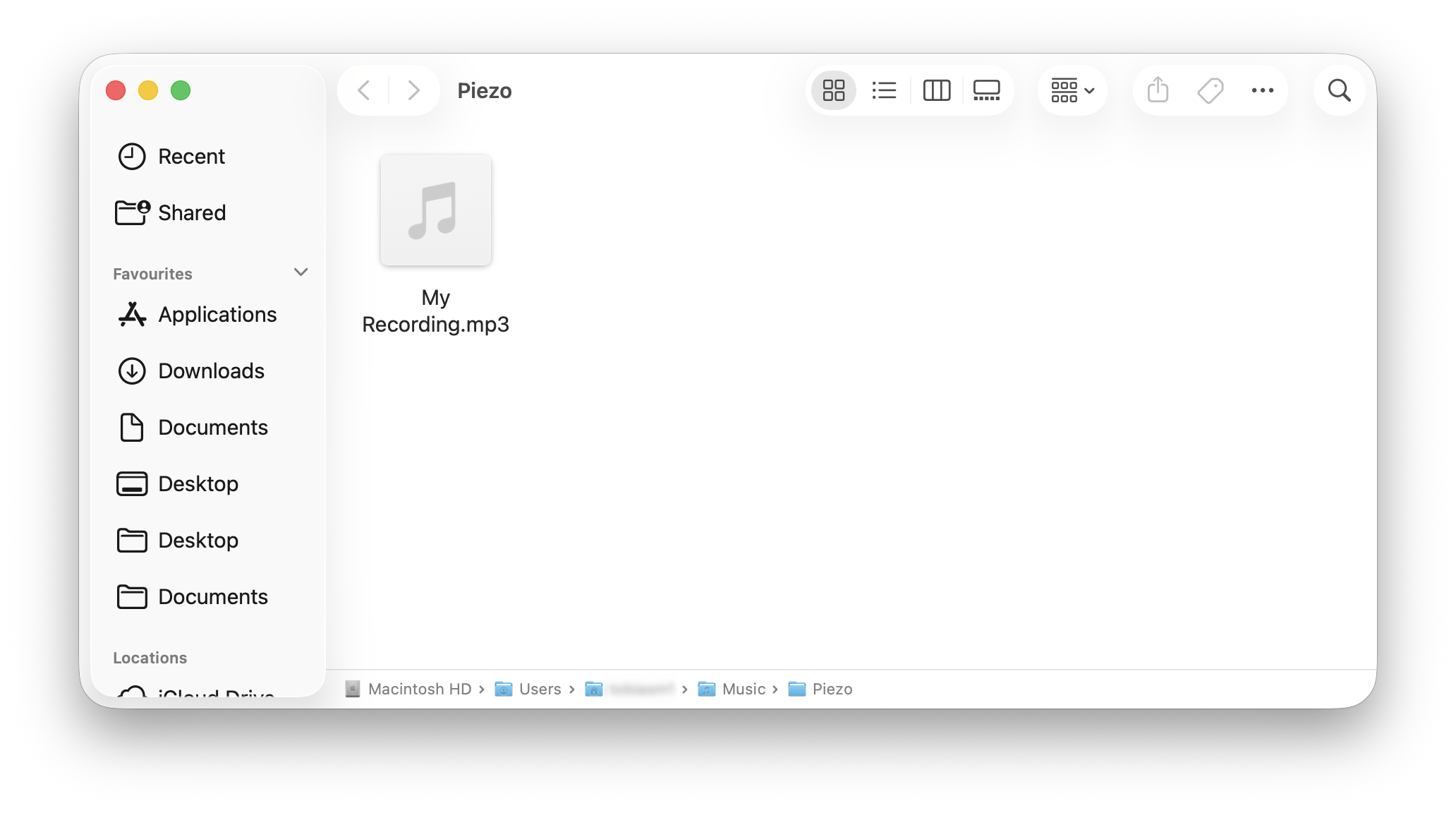The image size is (1456, 813).
Task: Click the Share toolbar icon
Action: [1158, 90]
